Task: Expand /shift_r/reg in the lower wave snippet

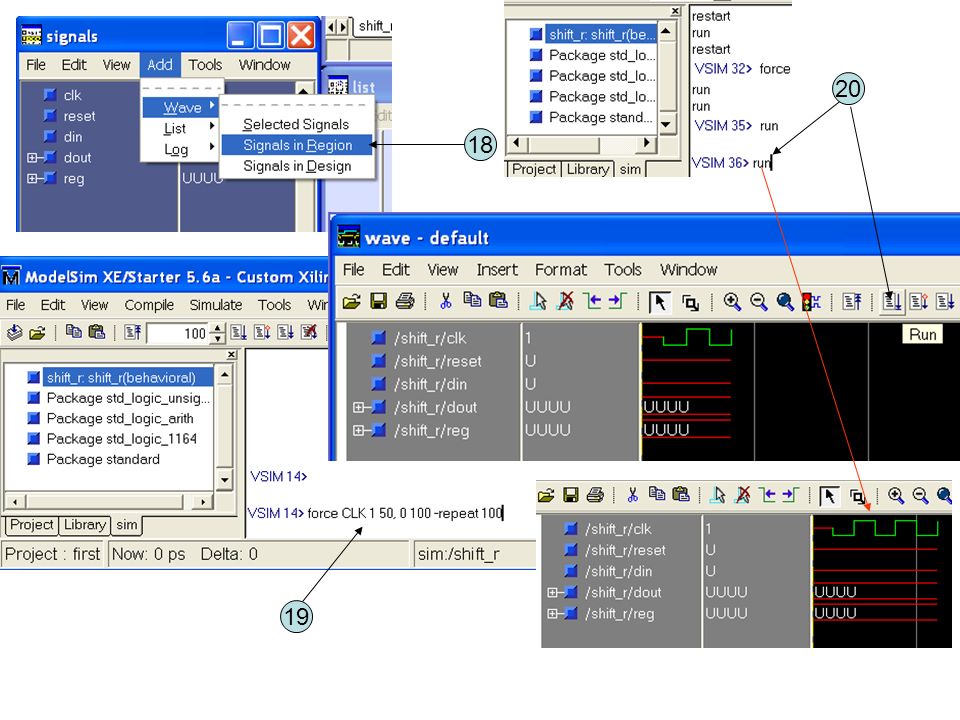Action: click(x=552, y=613)
